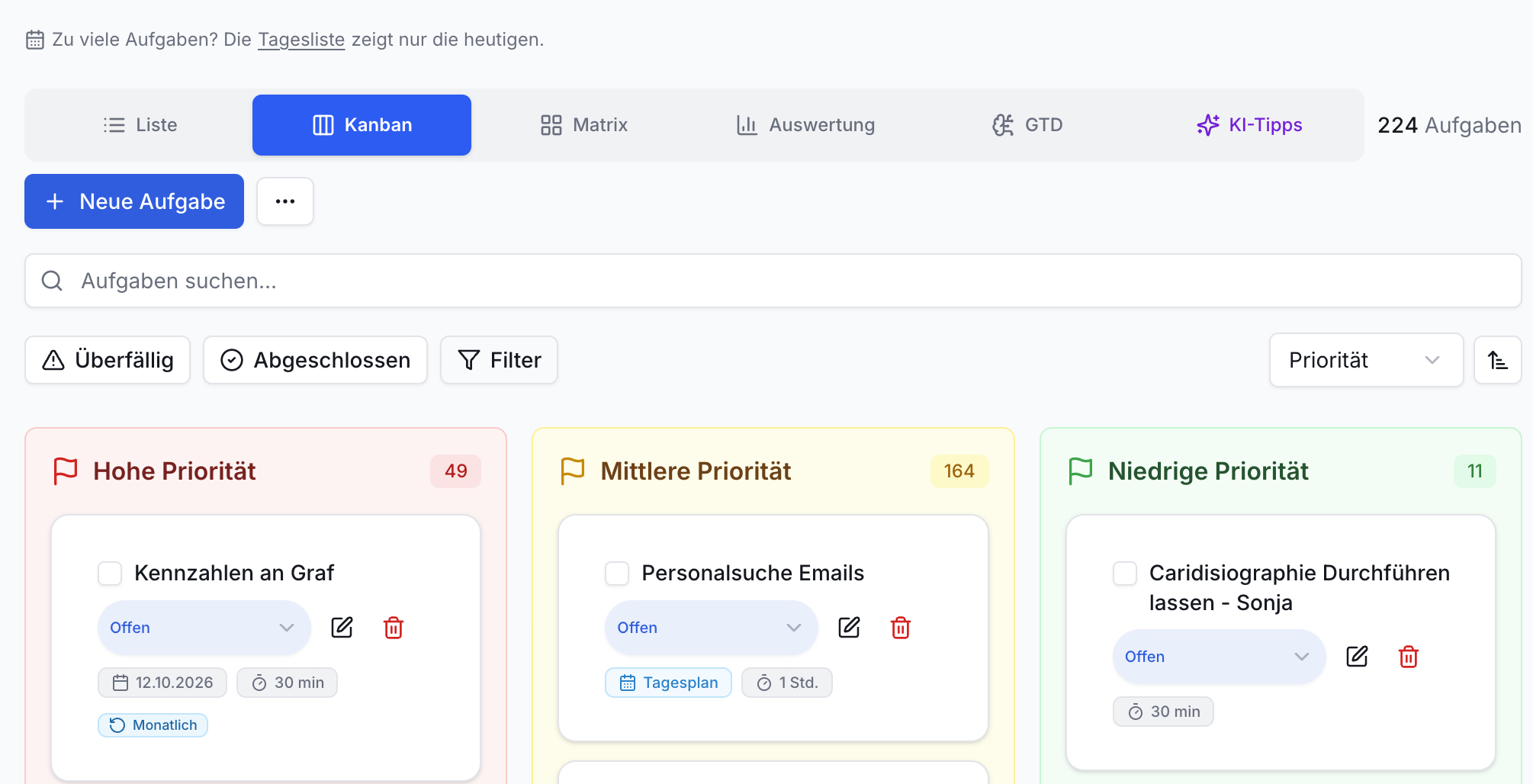Screen dimensions: 1533x784
Task: Toggle sort direction icon beside Priorität
Action: coord(1497,360)
